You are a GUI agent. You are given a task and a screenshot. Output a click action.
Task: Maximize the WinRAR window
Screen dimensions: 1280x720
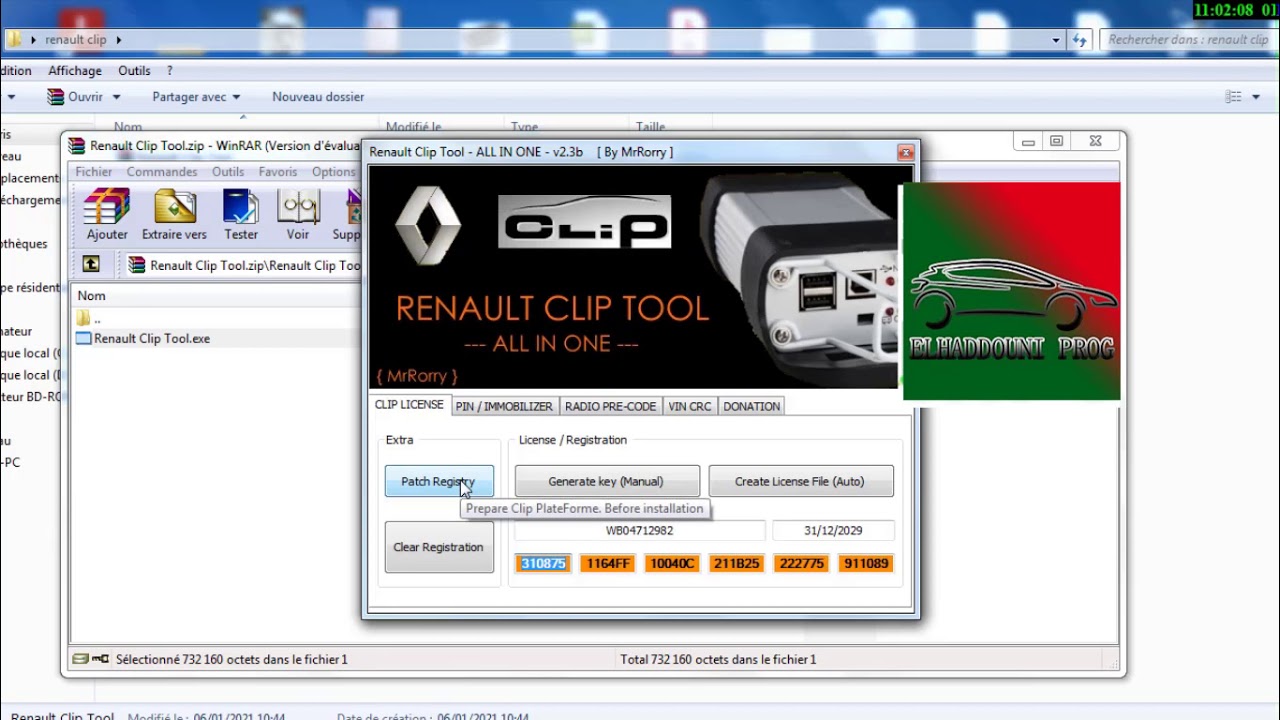pyautogui.click(x=1056, y=142)
